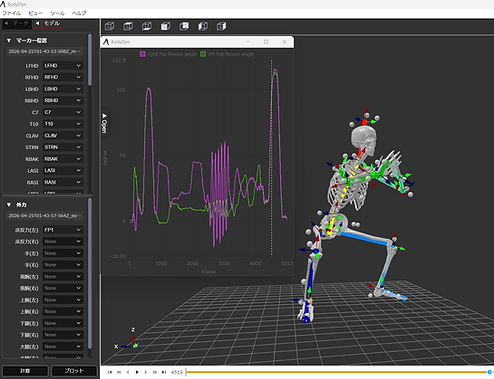Image resolution: width=494 pixels, height=379 pixels.
Task: Click the external force file name field
Action: pos(45,215)
